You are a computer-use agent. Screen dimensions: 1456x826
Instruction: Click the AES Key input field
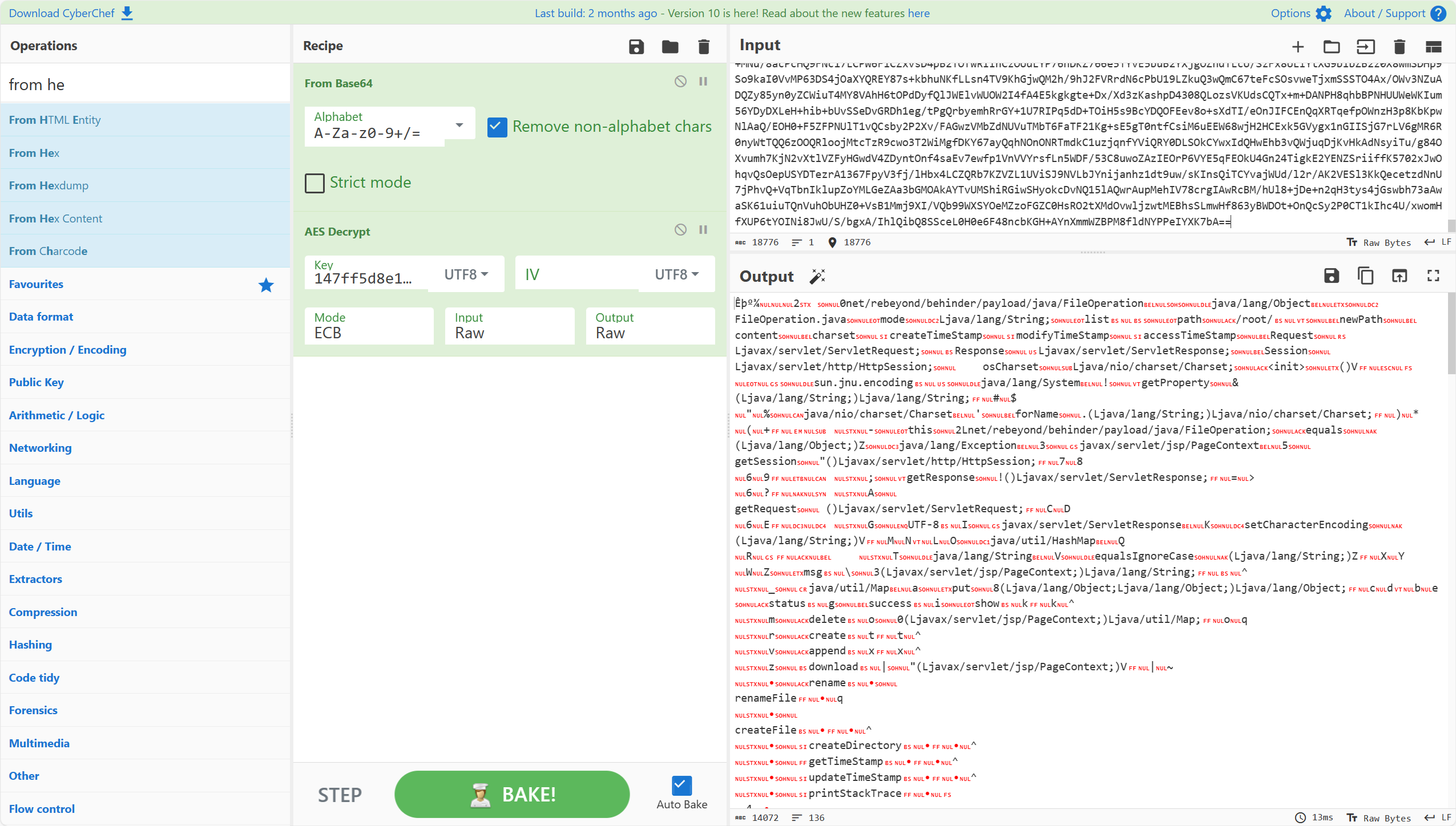coord(366,274)
